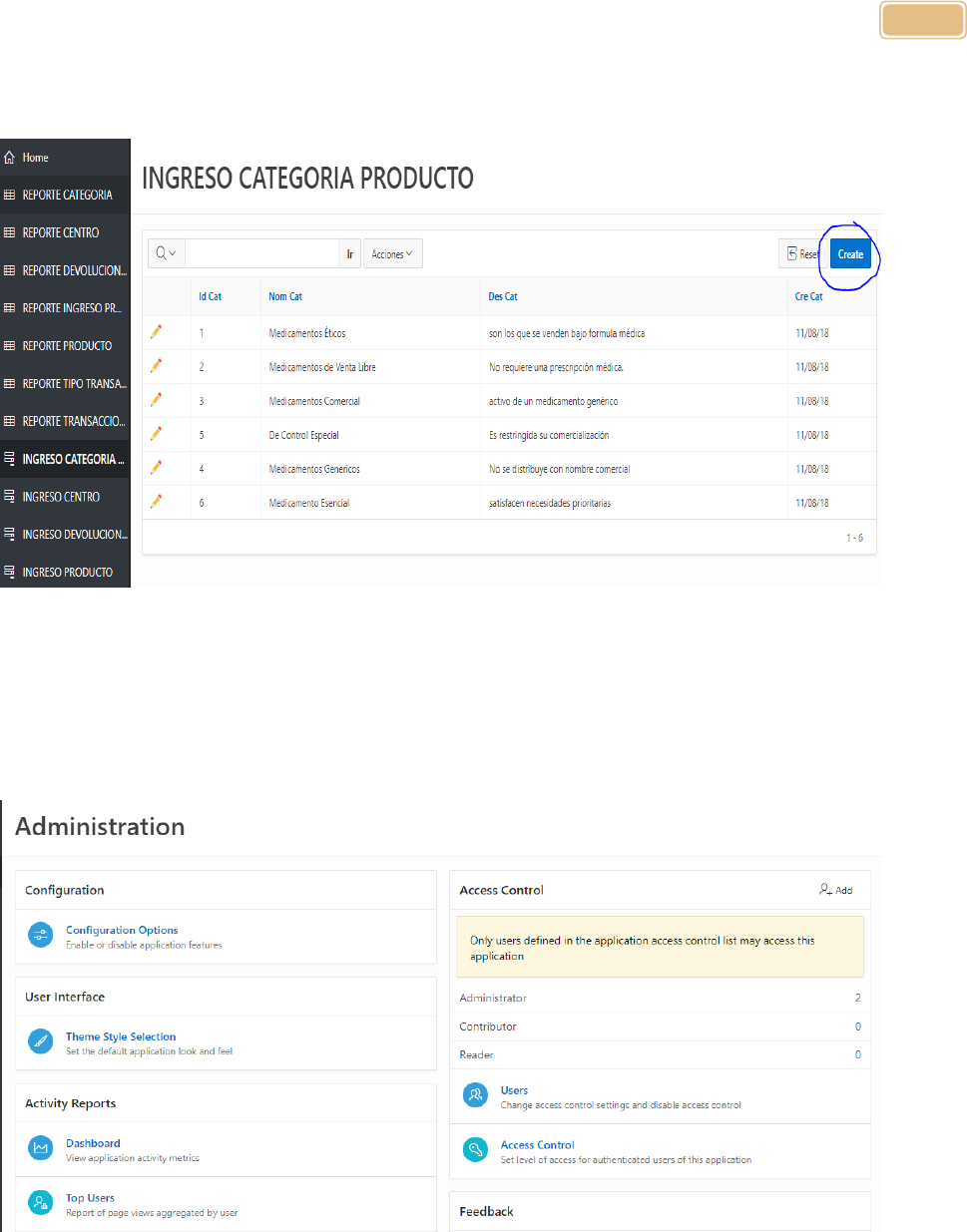967x1232 pixels.
Task: Click the blue Create button
Action: 850,253
